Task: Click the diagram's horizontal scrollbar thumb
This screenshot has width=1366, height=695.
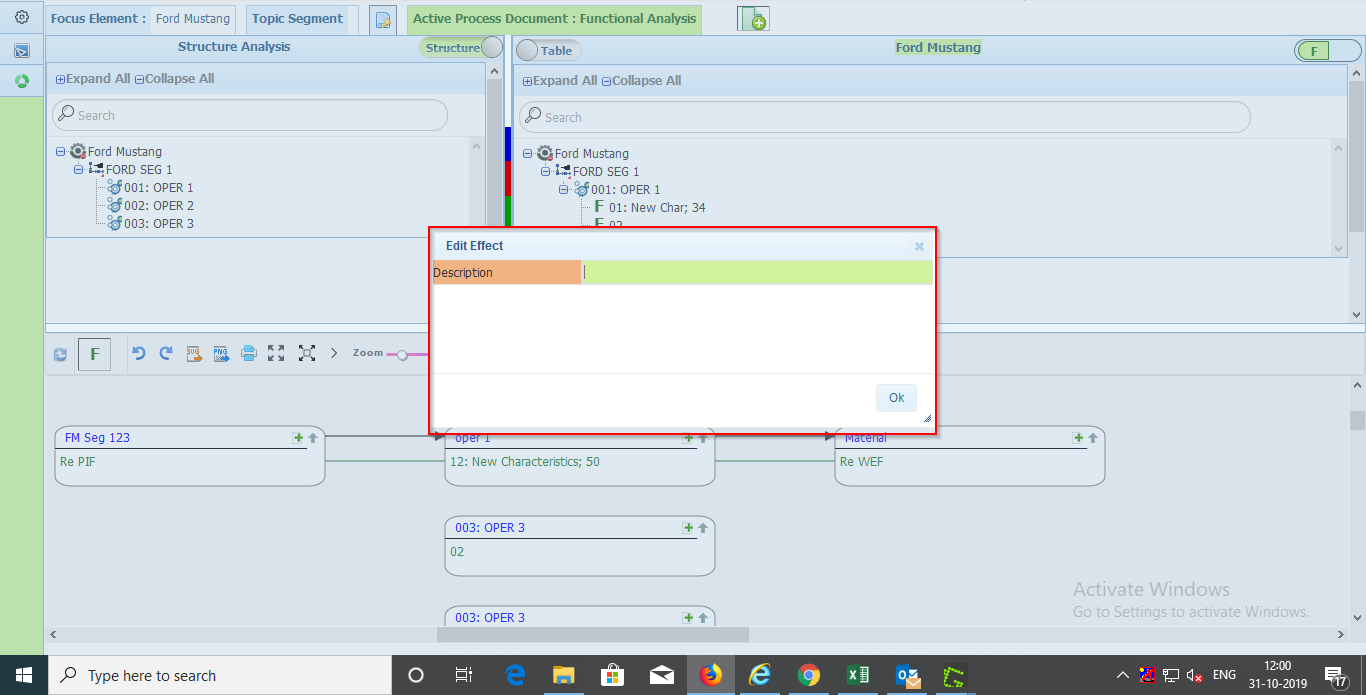Action: click(593, 634)
